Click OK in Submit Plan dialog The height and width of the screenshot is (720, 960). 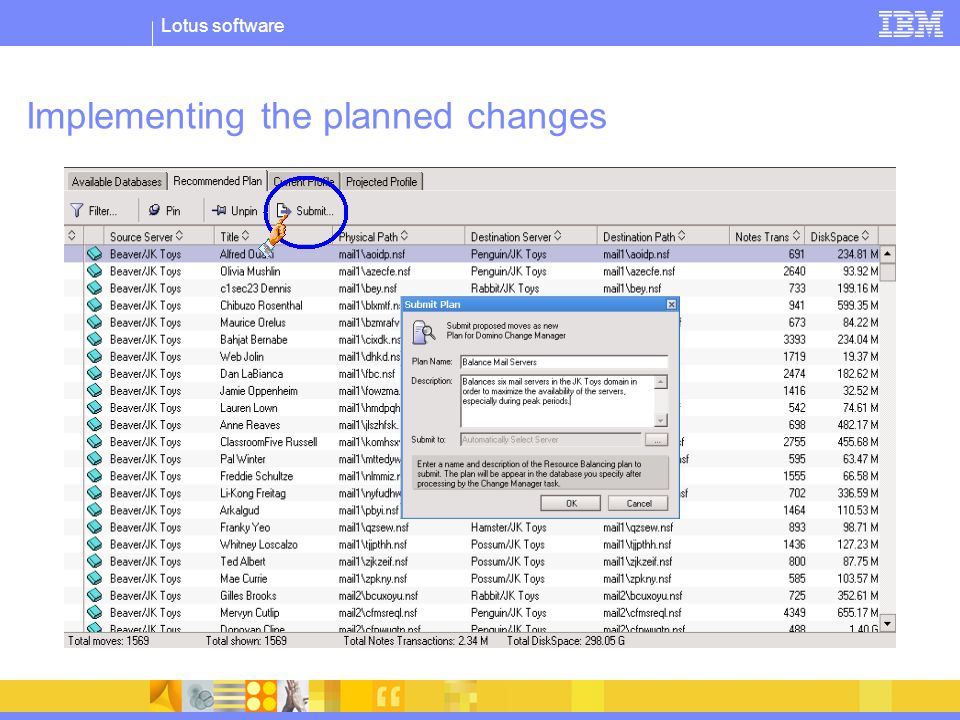point(571,503)
